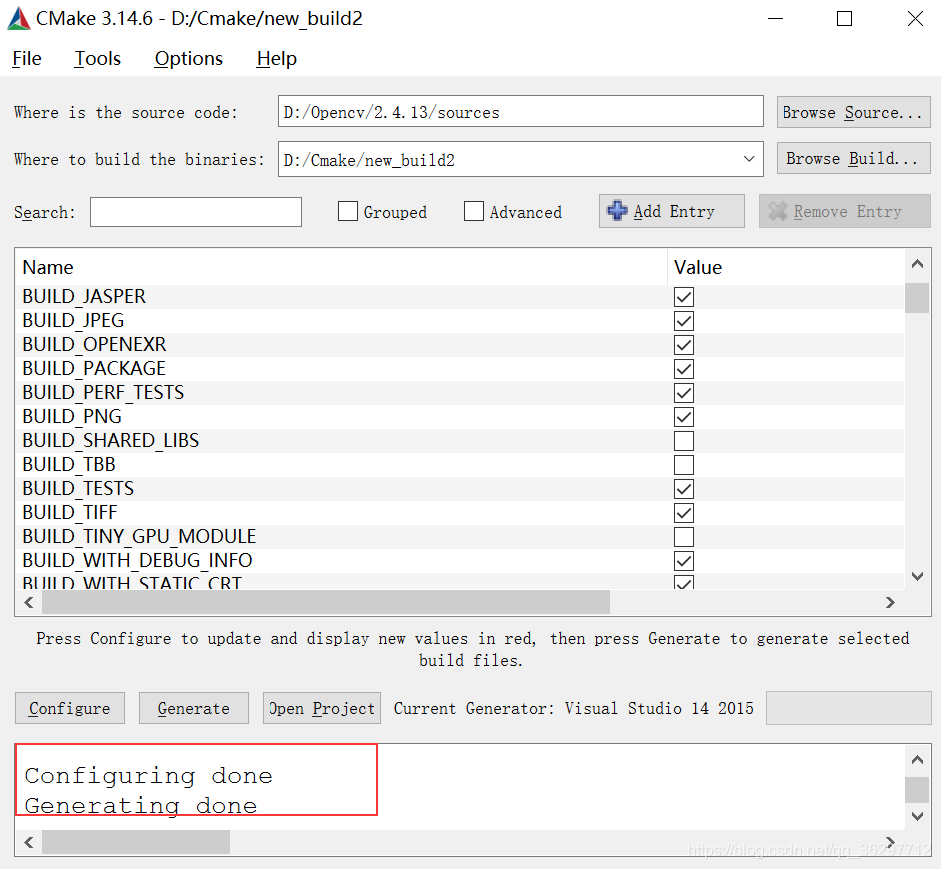Open the File menu
Image resolution: width=941 pixels, height=869 pixels.
pyautogui.click(x=27, y=58)
